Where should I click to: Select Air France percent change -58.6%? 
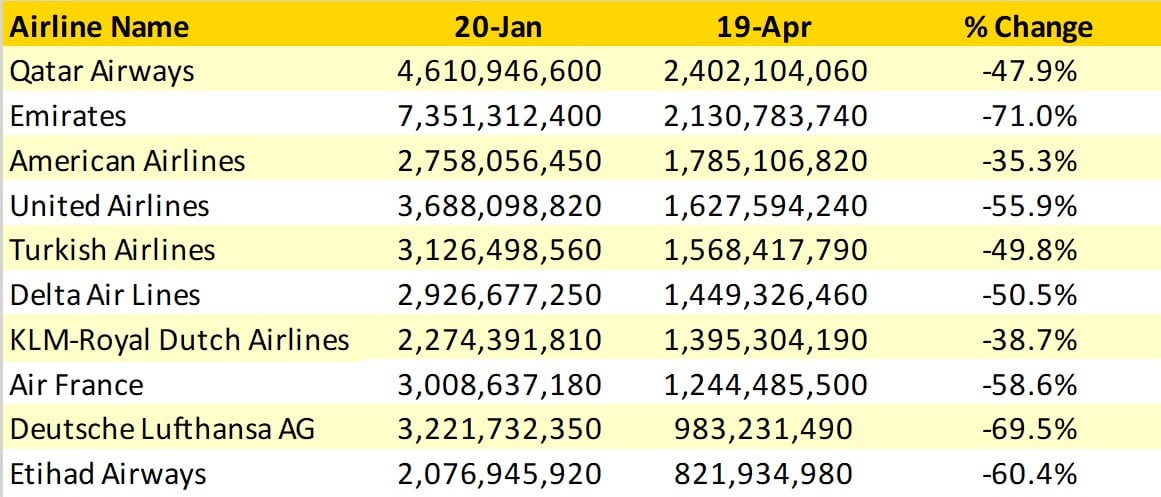1028,386
